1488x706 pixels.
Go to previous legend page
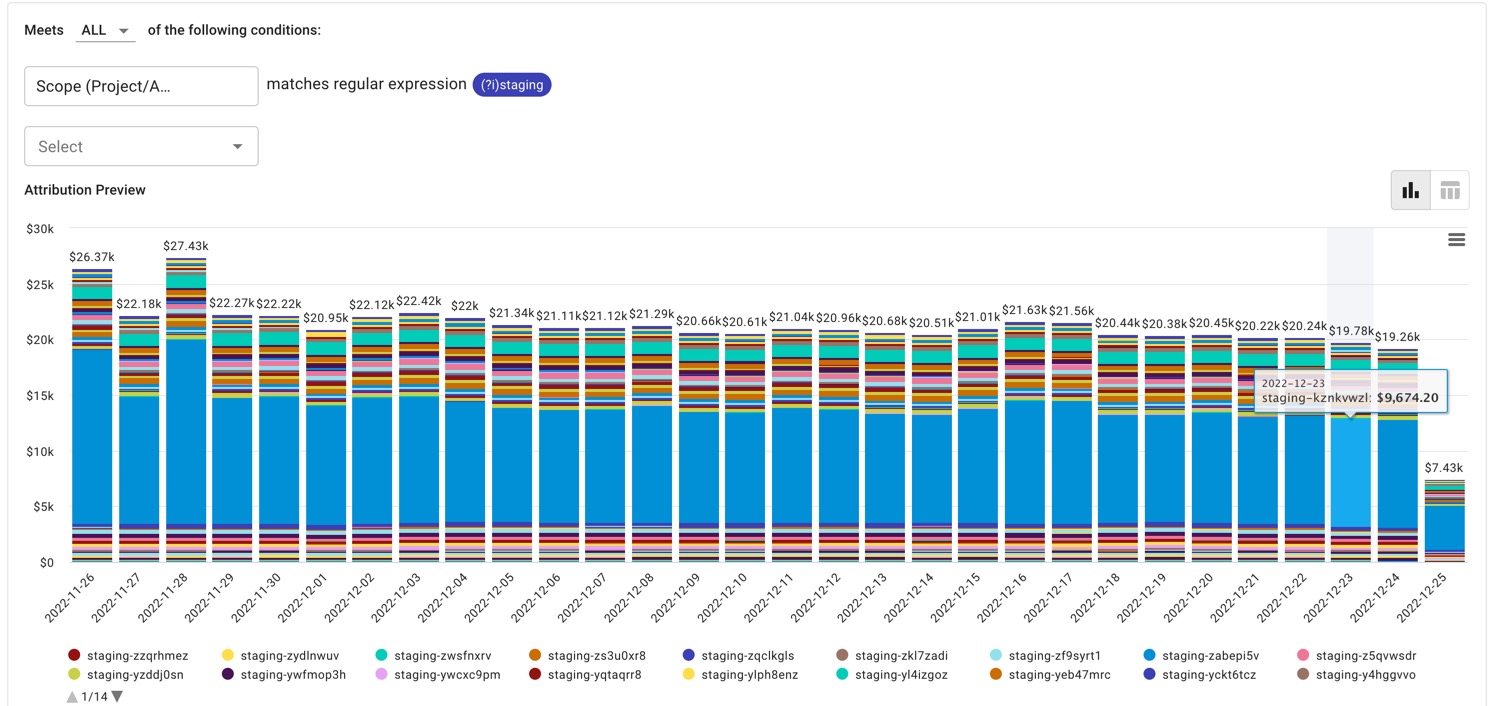(72, 696)
